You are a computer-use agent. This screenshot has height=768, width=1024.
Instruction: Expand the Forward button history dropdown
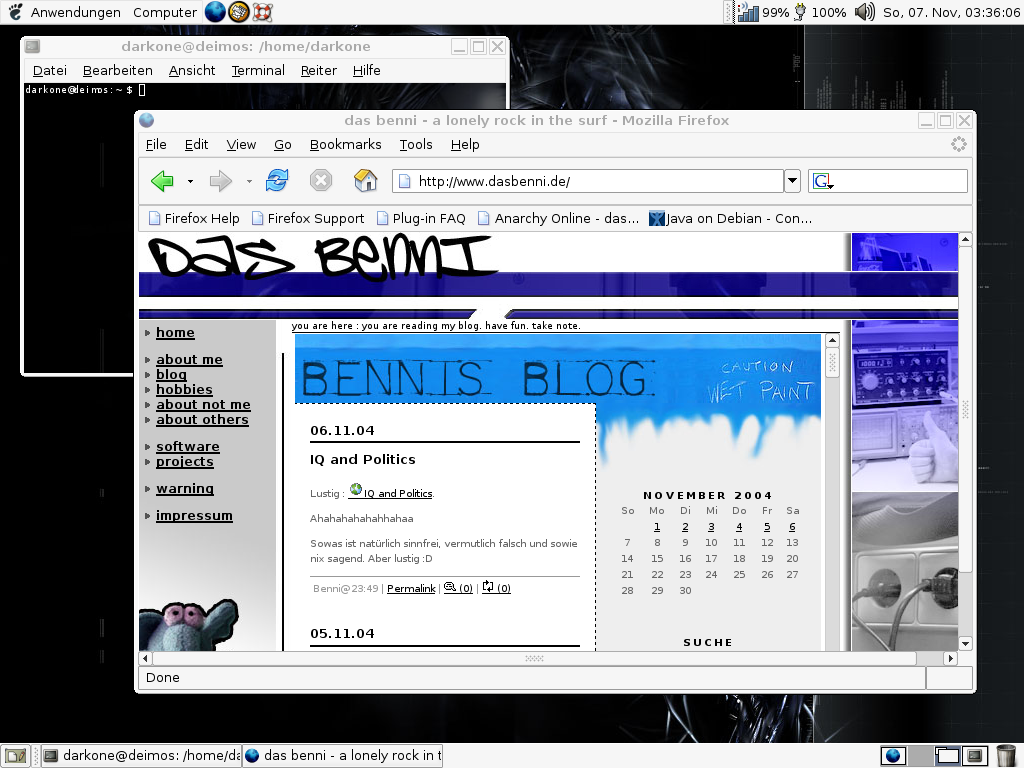[249, 181]
